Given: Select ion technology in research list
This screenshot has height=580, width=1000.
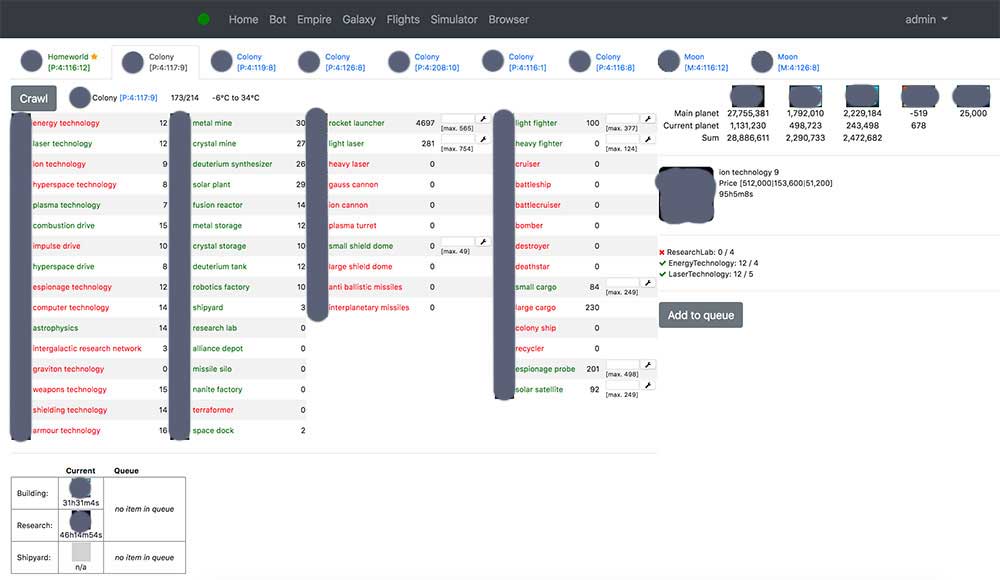Looking at the screenshot, I should 59,164.
